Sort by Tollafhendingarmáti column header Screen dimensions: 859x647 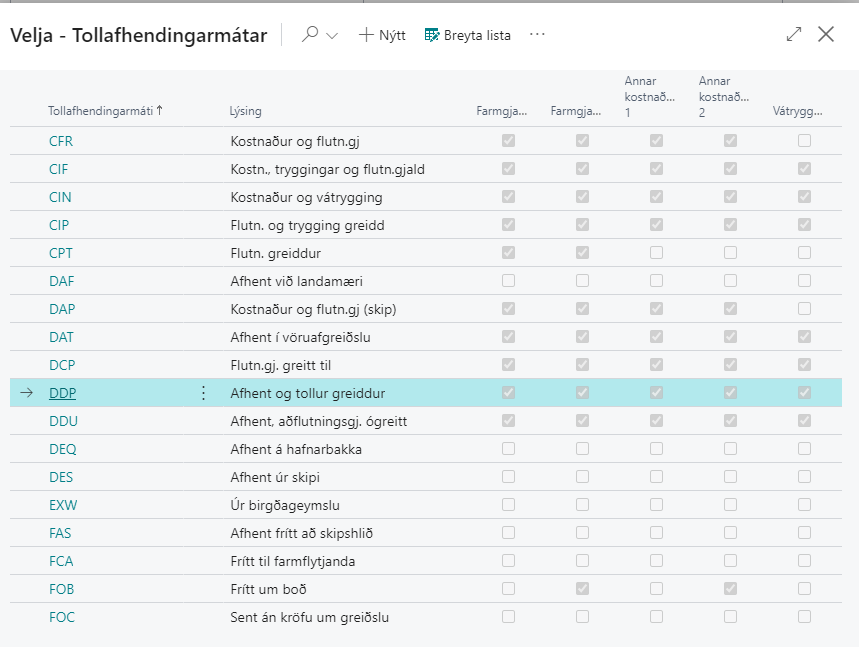click(100, 111)
